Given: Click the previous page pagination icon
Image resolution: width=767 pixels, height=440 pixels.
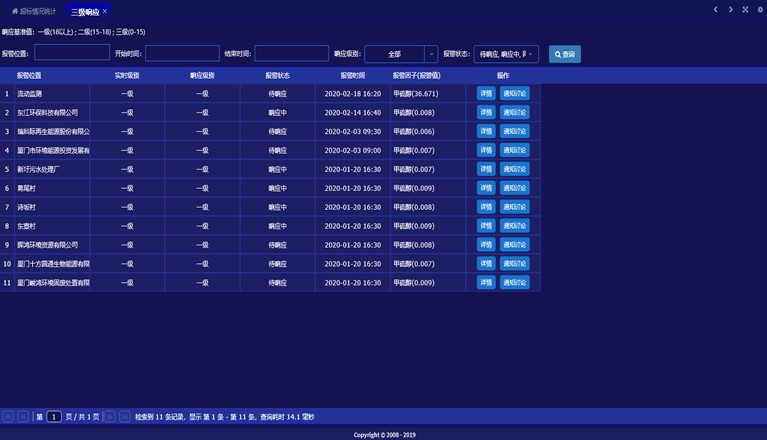Looking at the screenshot, I should [x=23, y=416].
